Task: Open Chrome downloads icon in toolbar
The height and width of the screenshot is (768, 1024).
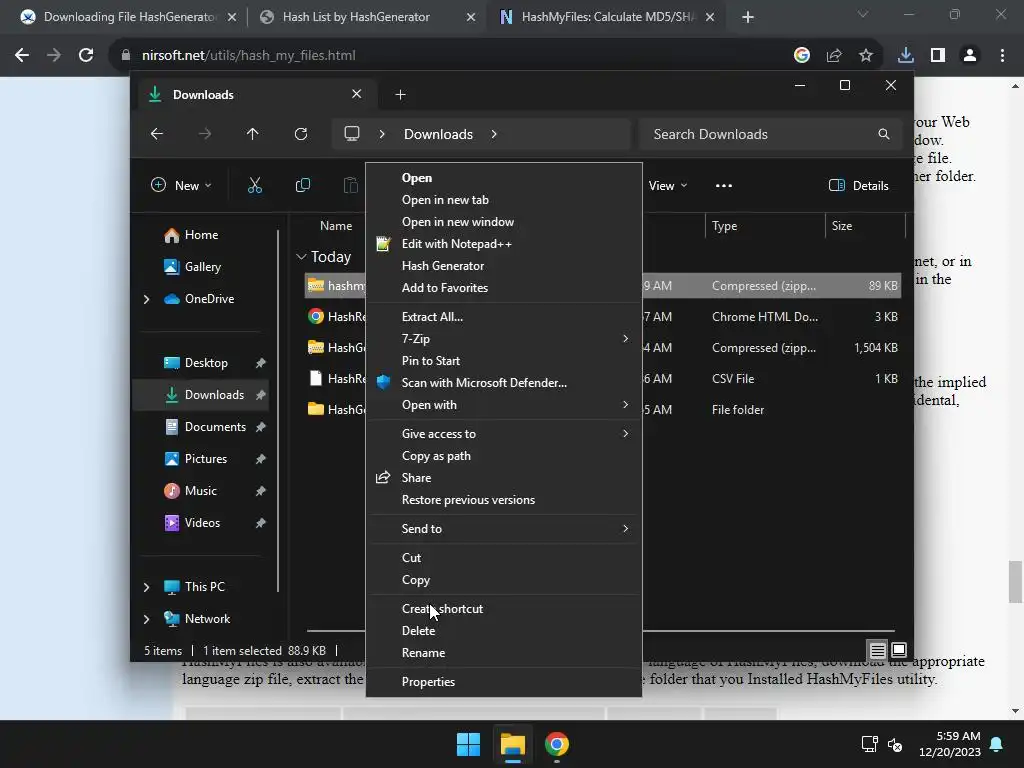Action: [905, 56]
